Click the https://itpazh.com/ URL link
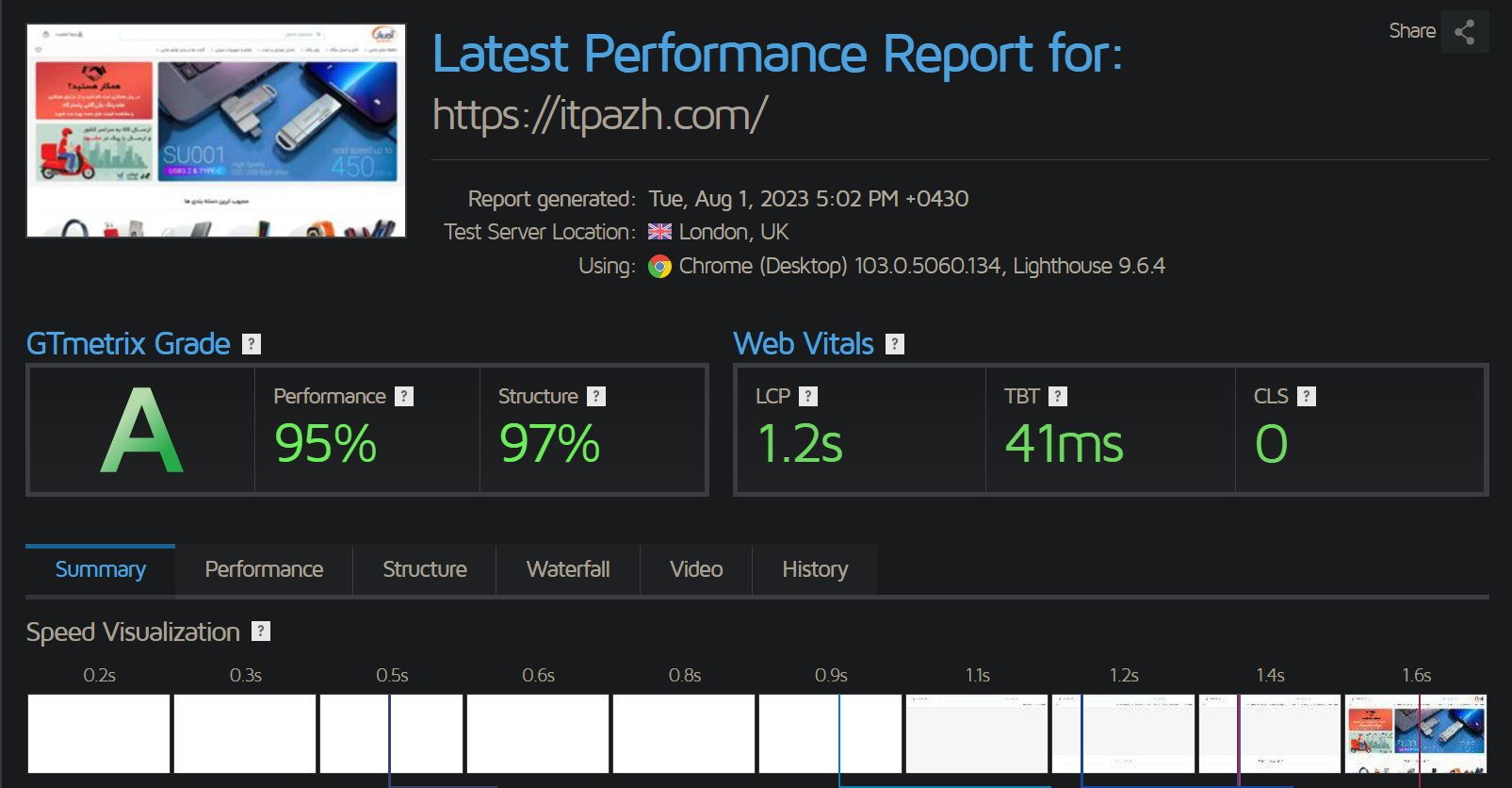Viewport: 1512px width, 788px height. 599,115
